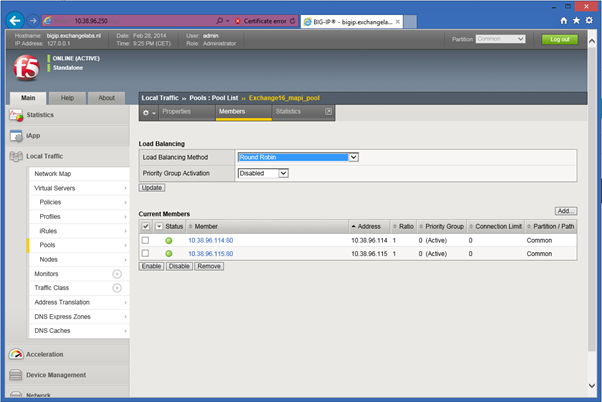Click the Device Management icon
Viewport: 602px width, 402px height.
[17, 375]
